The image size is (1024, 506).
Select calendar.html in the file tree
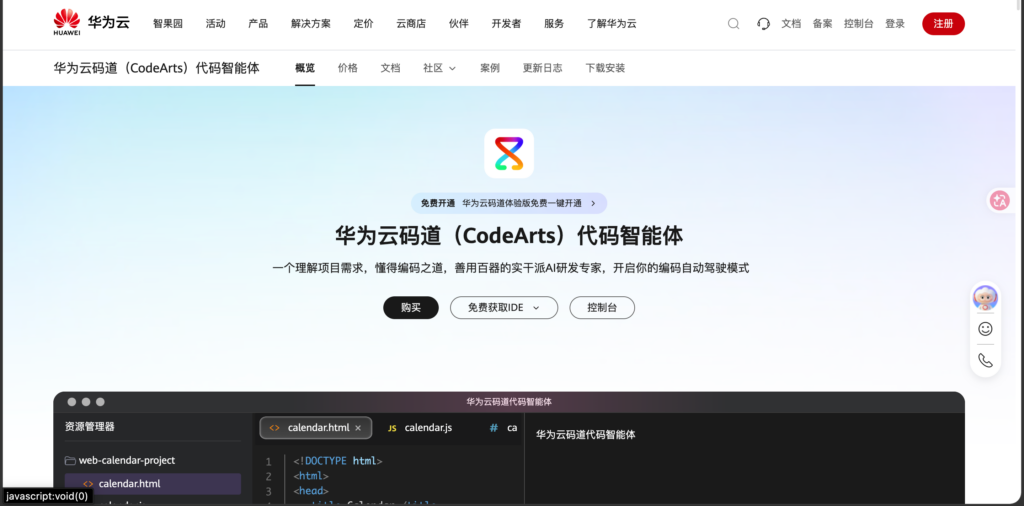point(153,484)
